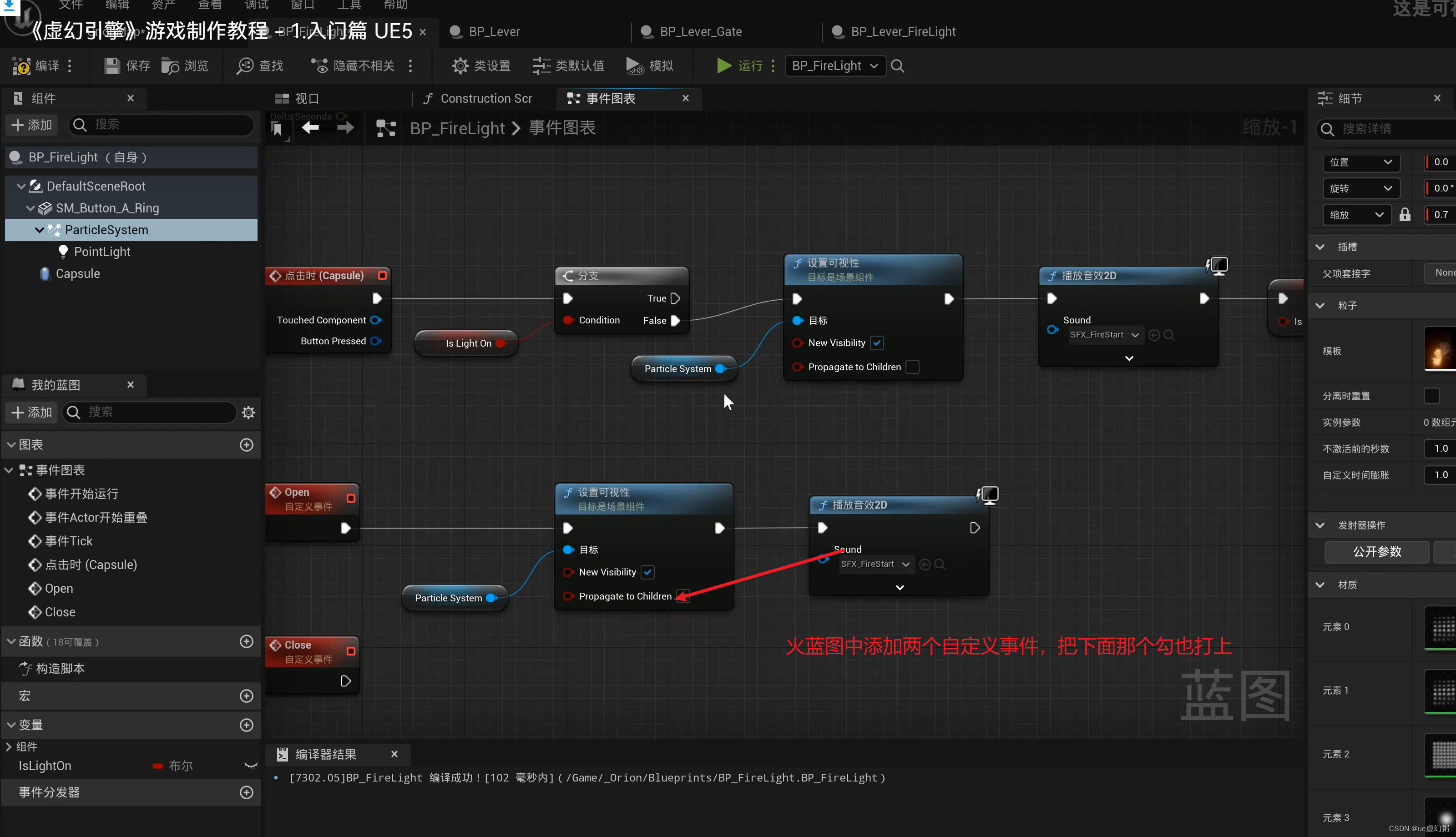1456x837 pixels.
Task: Toggle 分离时重置 checkbox in Details
Action: tap(1431, 396)
